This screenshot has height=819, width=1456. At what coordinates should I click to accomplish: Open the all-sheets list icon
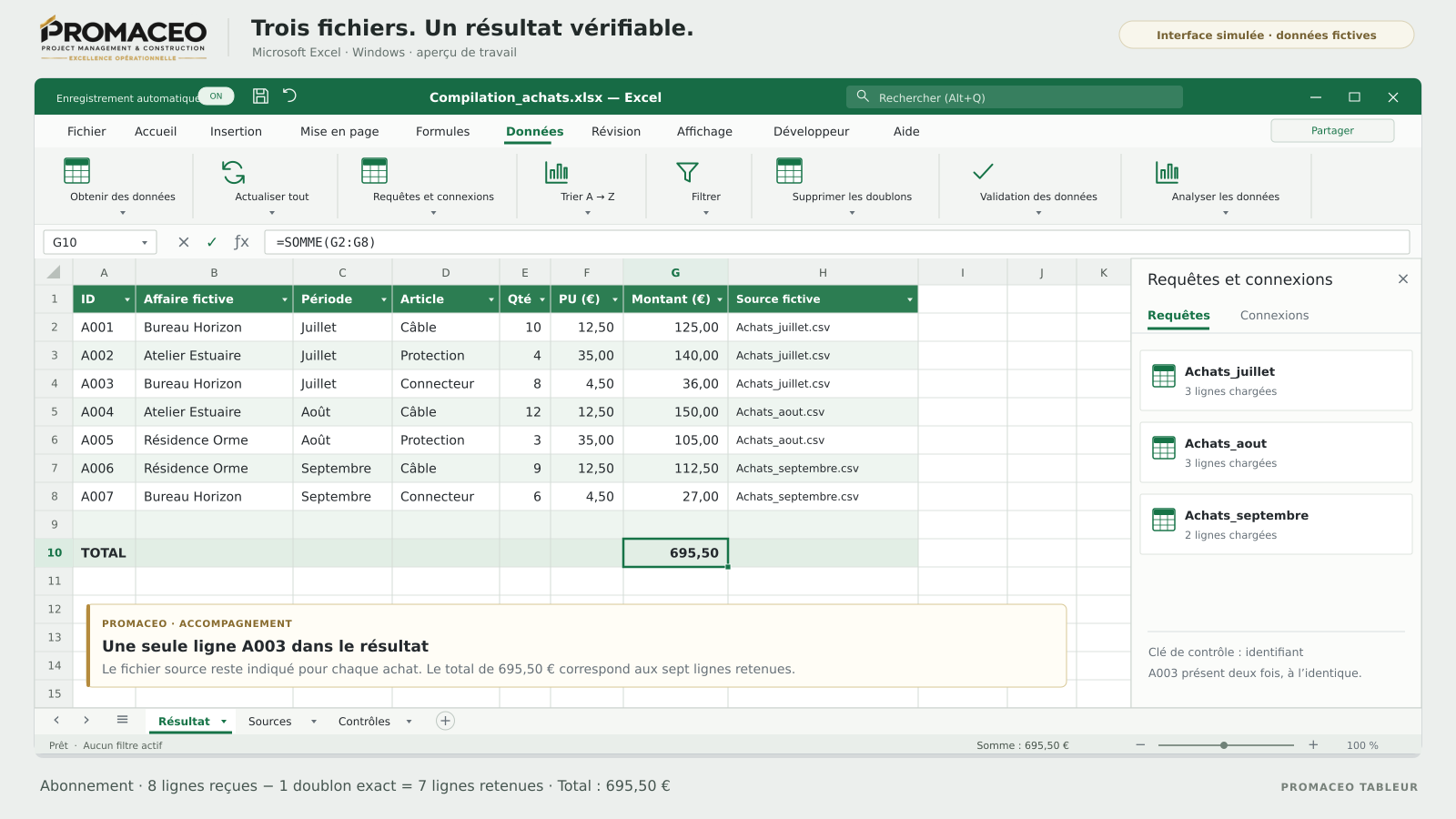(122, 720)
